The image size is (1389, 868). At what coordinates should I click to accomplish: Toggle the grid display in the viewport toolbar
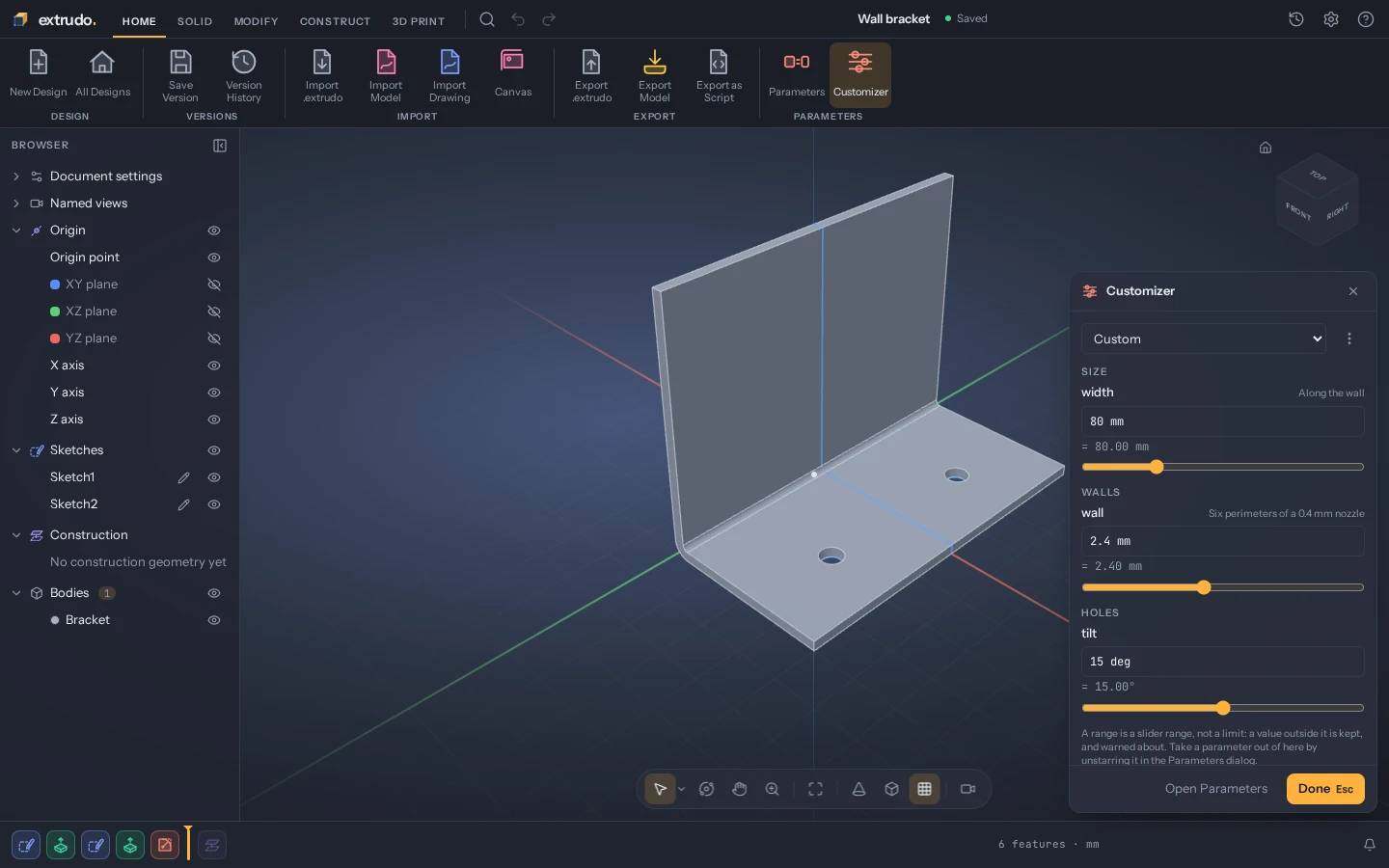pyautogui.click(x=924, y=789)
